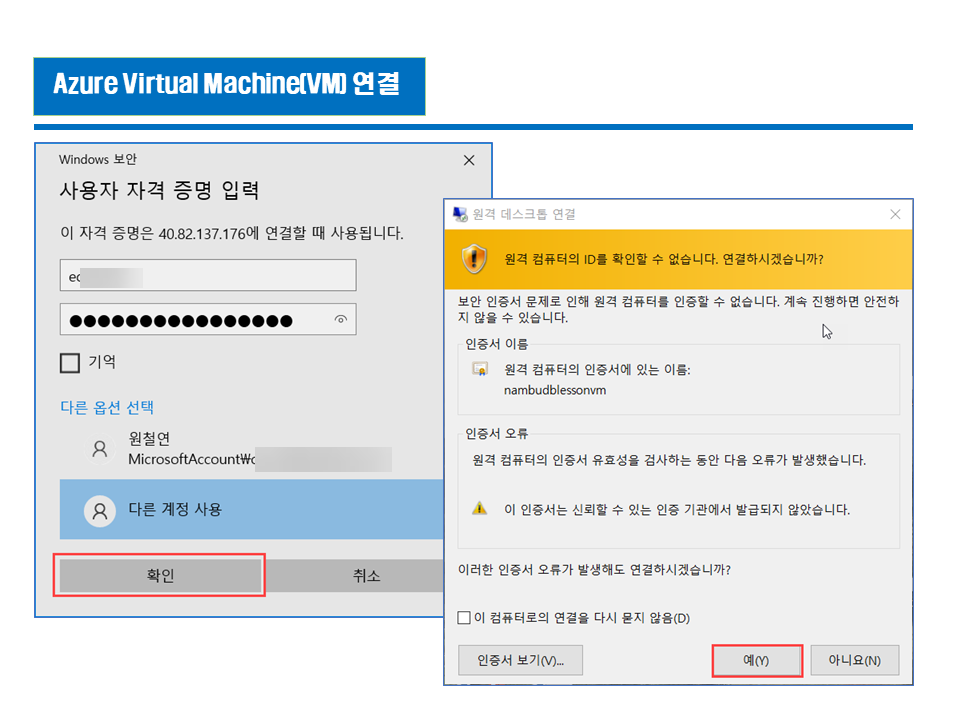Click the 아니요(N) button
The width and height of the screenshot is (960, 720).
855,660
